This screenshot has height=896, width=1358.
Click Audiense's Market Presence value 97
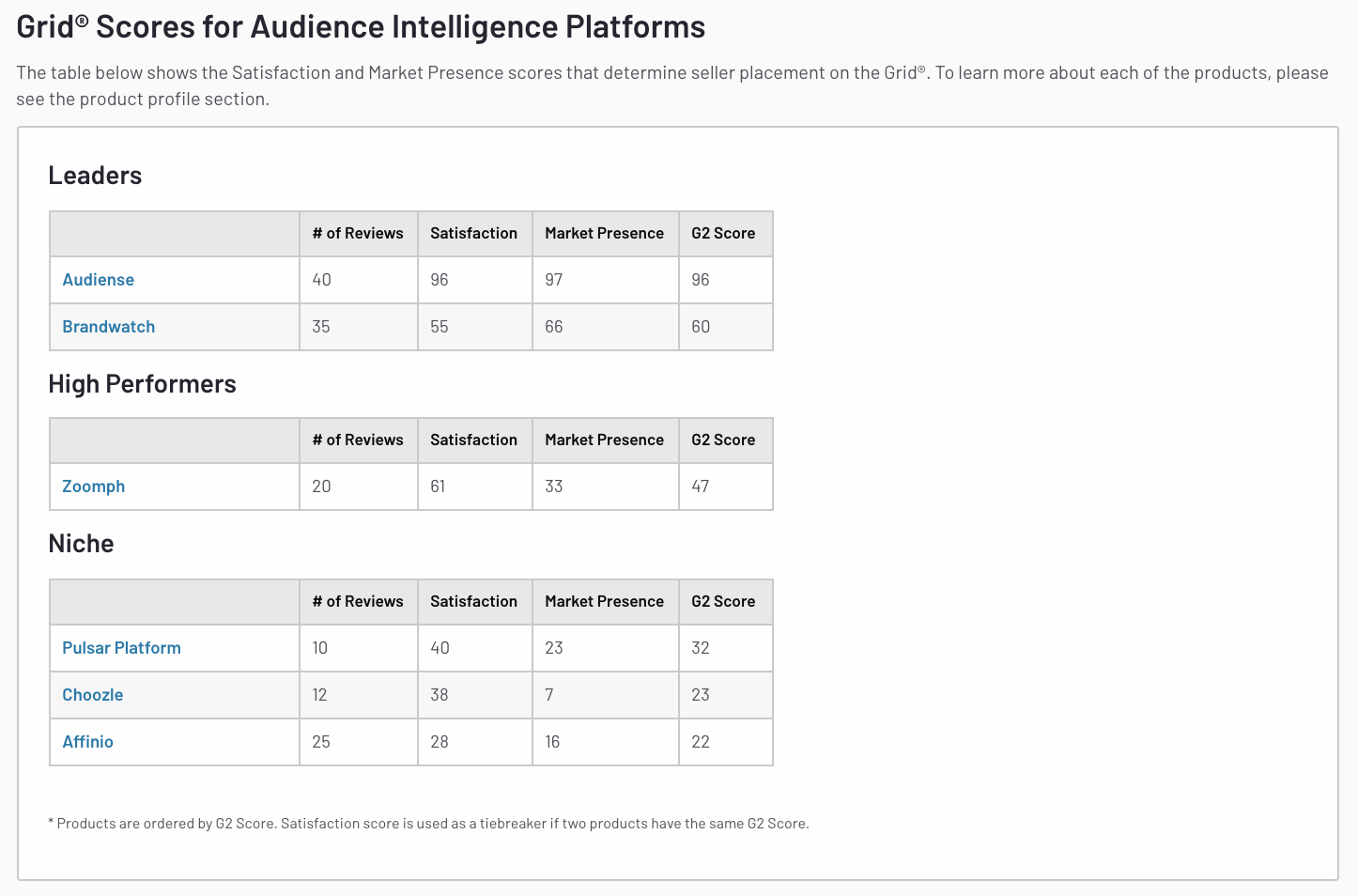[x=554, y=280]
